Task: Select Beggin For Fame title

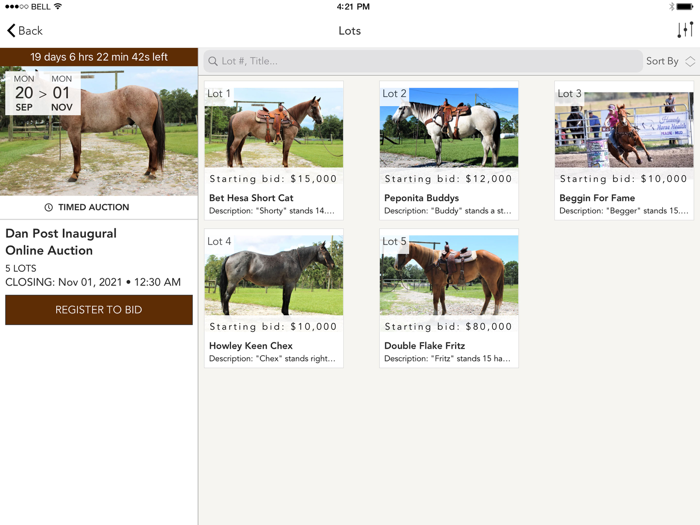Action: (597, 198)
